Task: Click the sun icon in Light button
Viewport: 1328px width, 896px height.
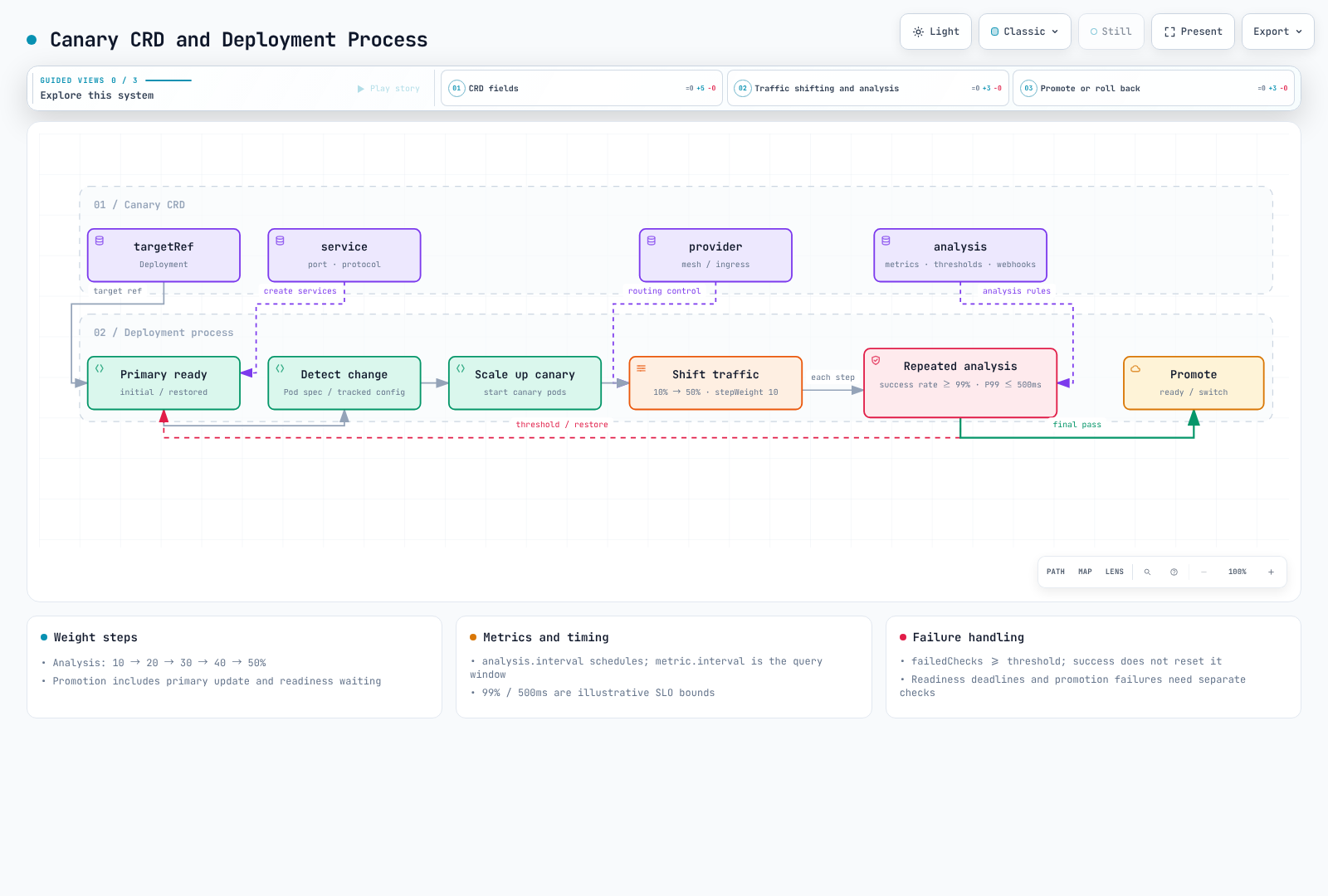Action: pos(918,32)
